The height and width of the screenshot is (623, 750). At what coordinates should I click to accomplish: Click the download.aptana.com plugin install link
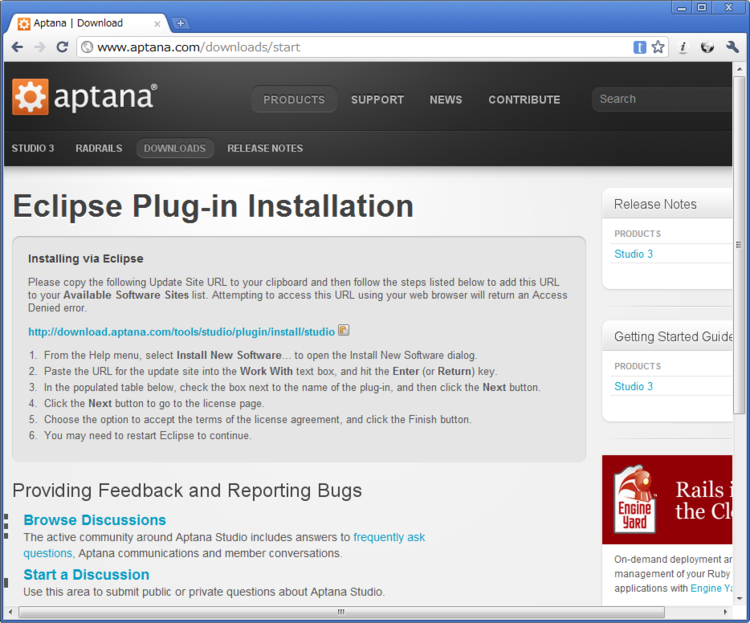click(x=181, y=332)
